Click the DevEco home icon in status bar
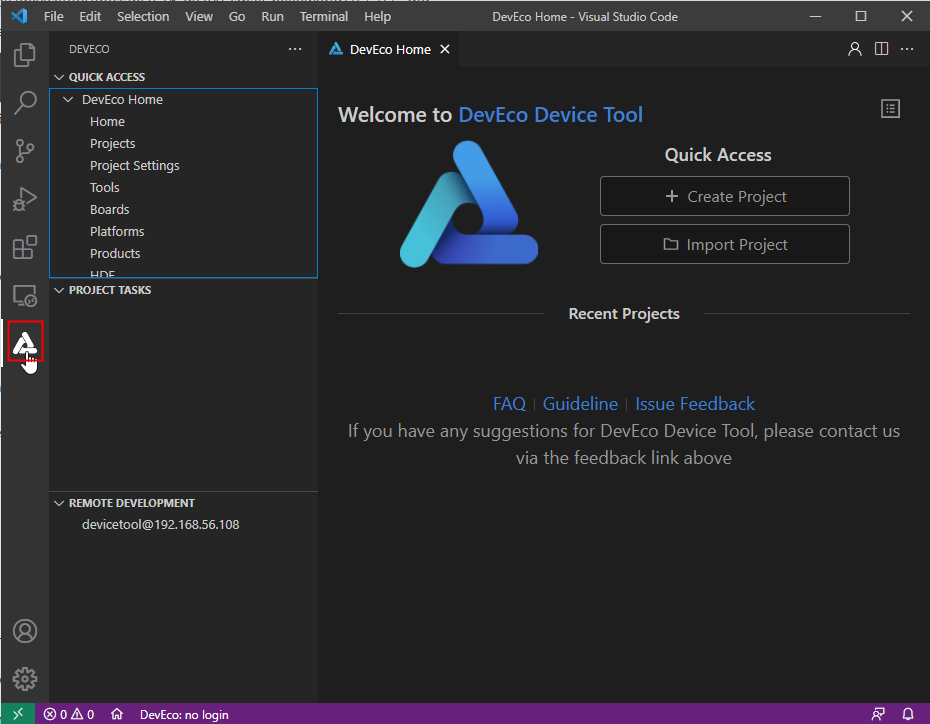The image size is (930, 724). 117,714
